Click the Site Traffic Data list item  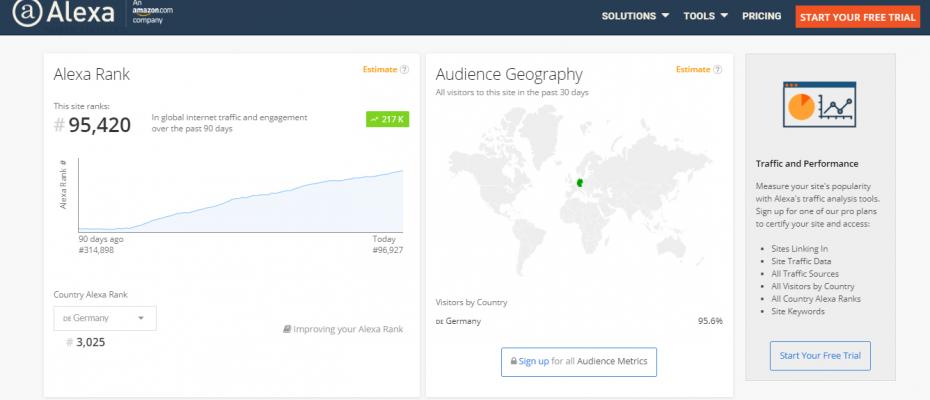tap(801, 261)
